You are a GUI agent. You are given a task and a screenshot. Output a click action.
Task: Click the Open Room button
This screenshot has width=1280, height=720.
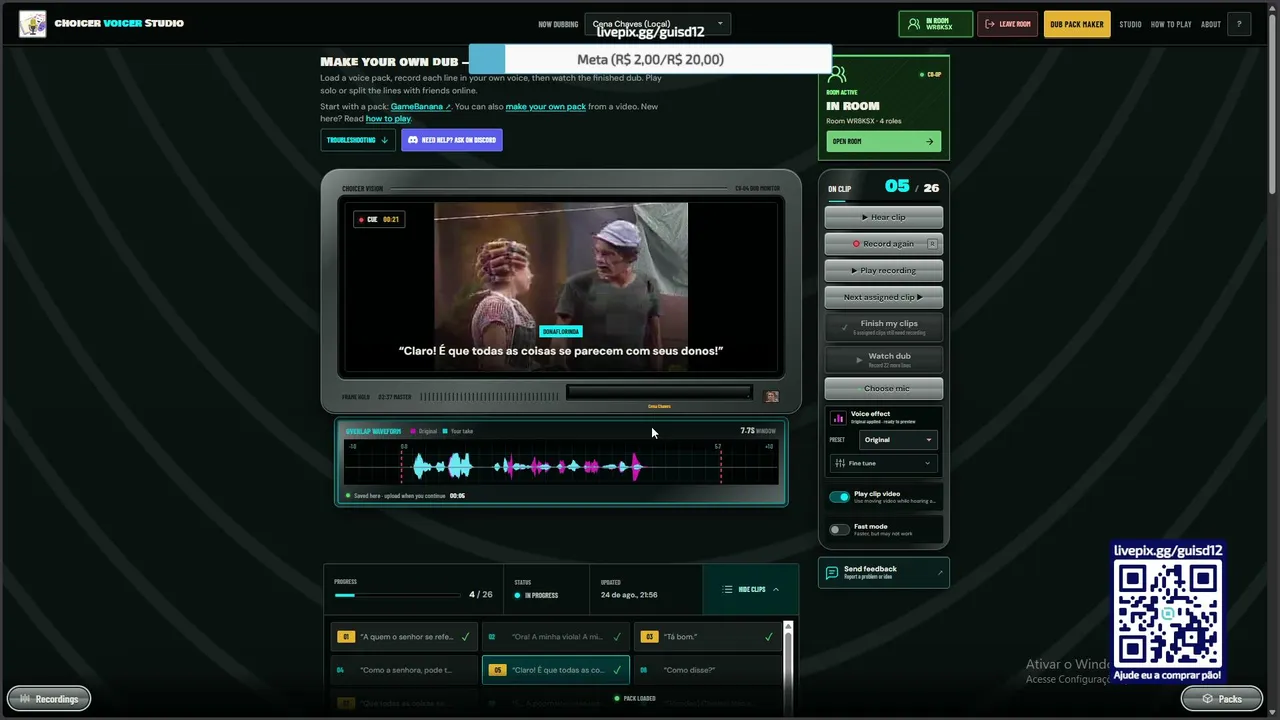(x=884, y=142)
